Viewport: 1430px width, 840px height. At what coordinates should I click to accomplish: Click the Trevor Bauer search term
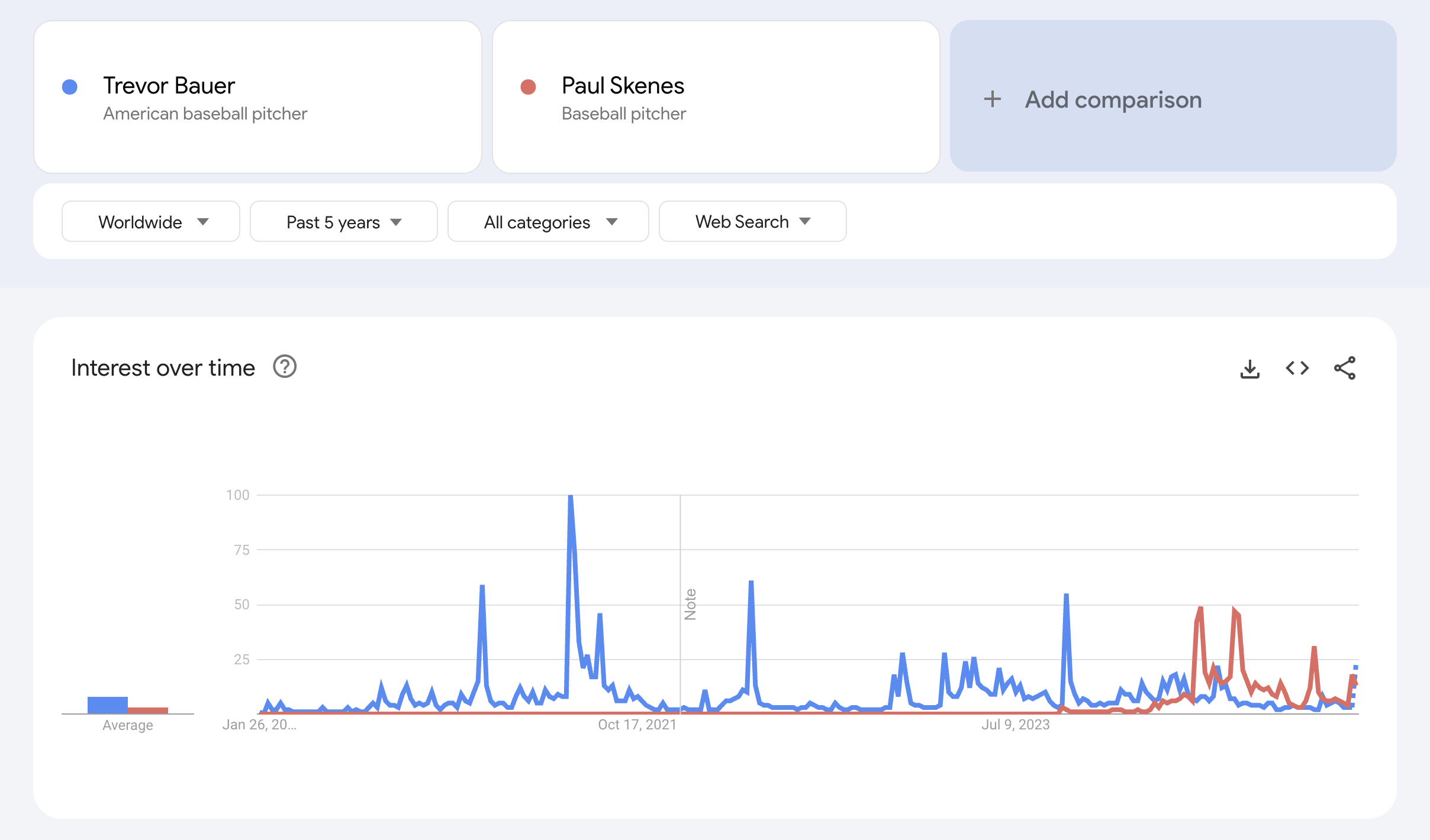point(169,86)
